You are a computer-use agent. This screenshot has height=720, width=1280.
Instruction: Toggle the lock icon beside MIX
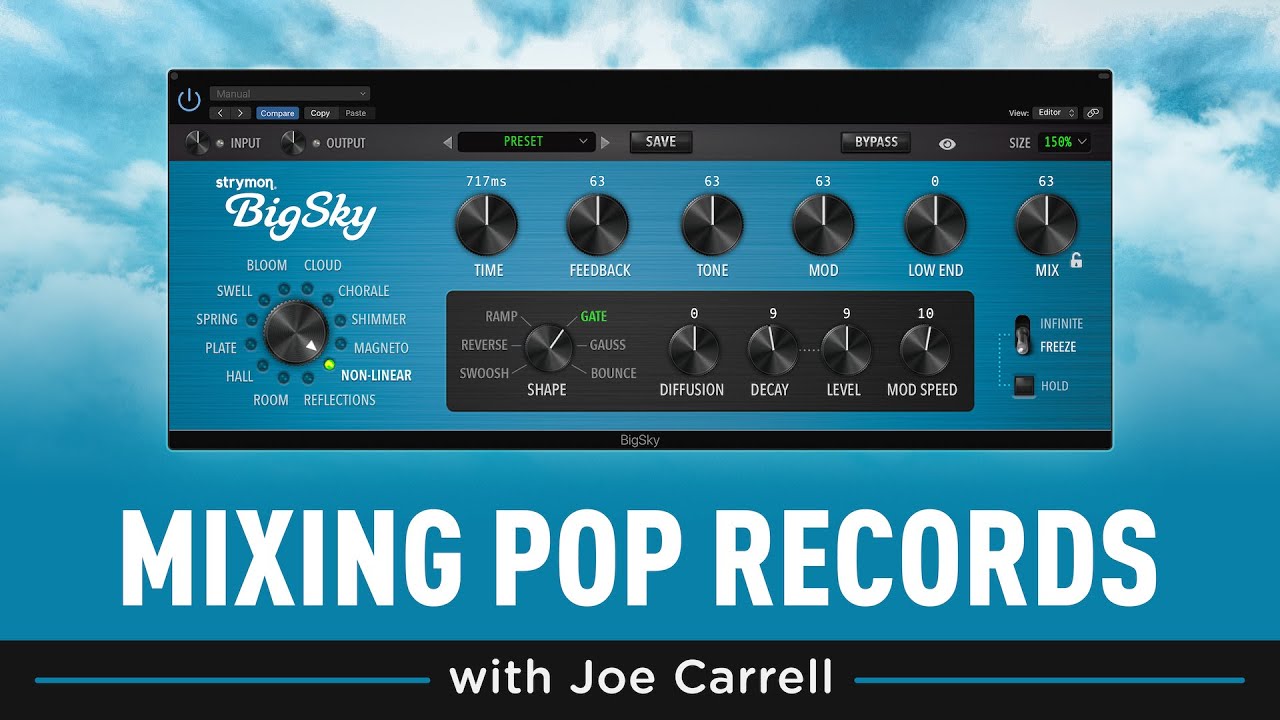pyautogui.click(x=1076, y=261)
